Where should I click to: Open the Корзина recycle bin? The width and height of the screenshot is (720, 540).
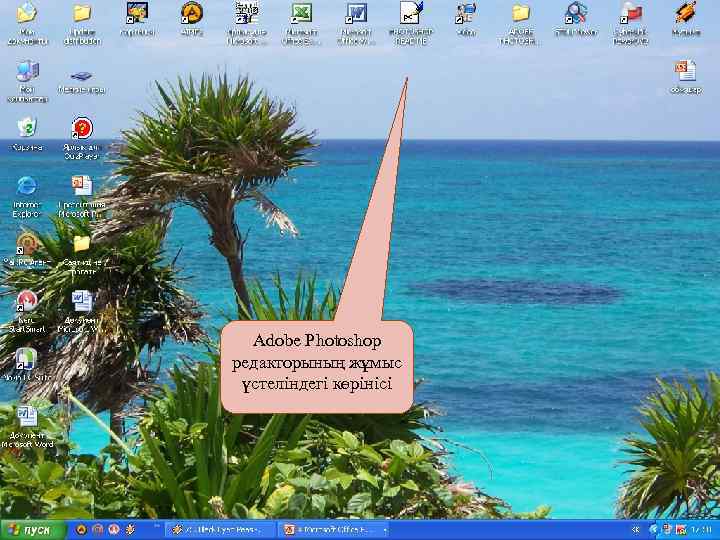[x=27, y=134]
